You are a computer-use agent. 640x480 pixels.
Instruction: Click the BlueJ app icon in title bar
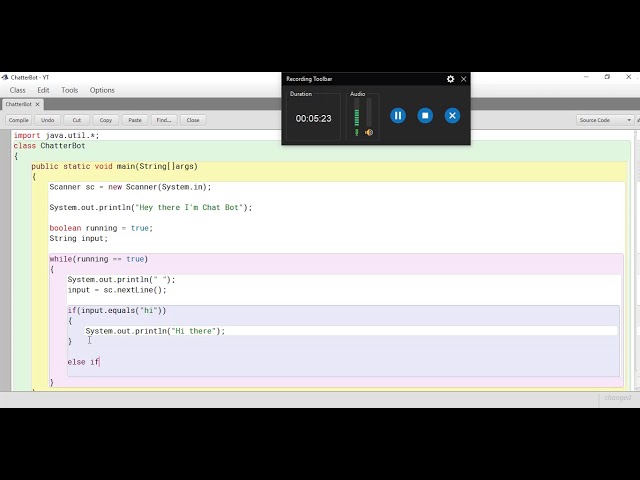pos(4,77)
